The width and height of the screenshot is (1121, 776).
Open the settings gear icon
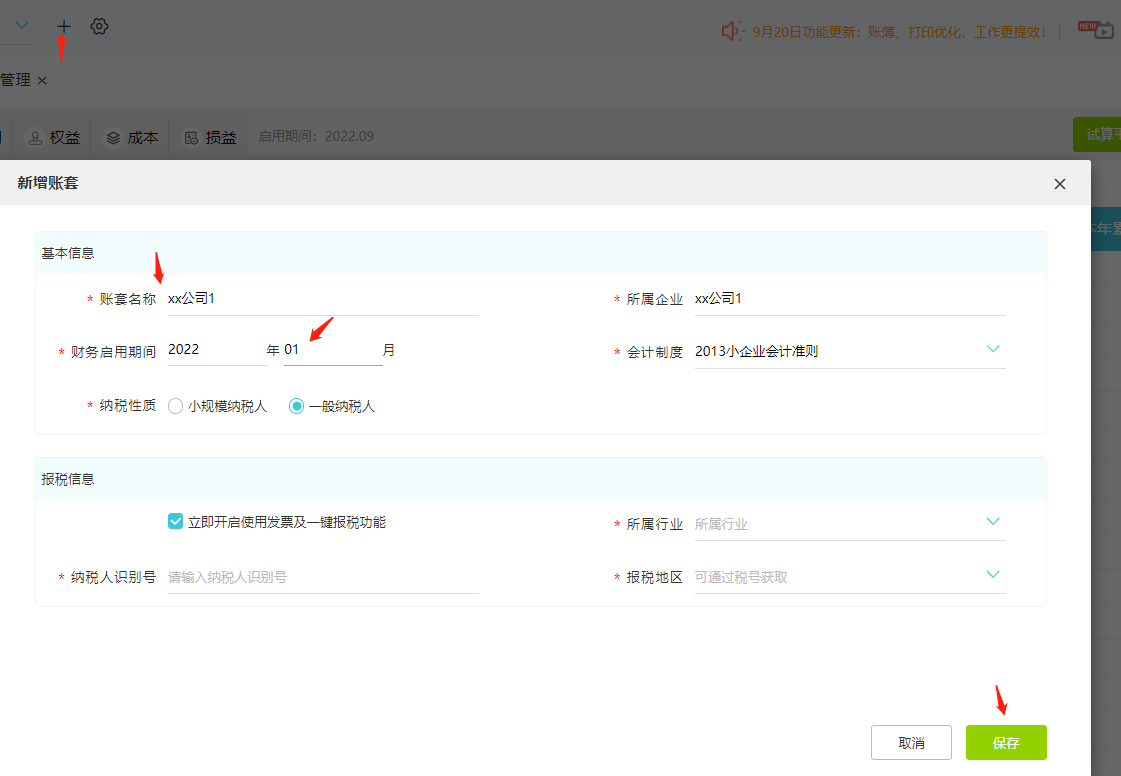[99, 26]
